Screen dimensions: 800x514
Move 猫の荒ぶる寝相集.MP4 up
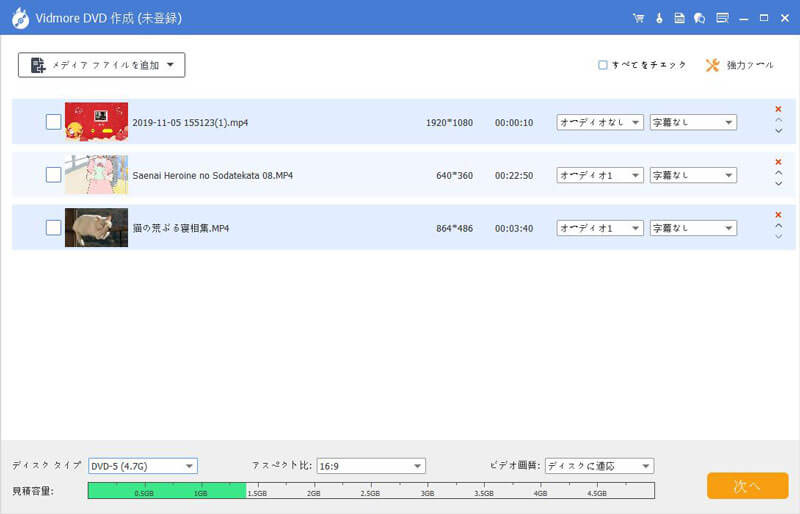point(779,226)
